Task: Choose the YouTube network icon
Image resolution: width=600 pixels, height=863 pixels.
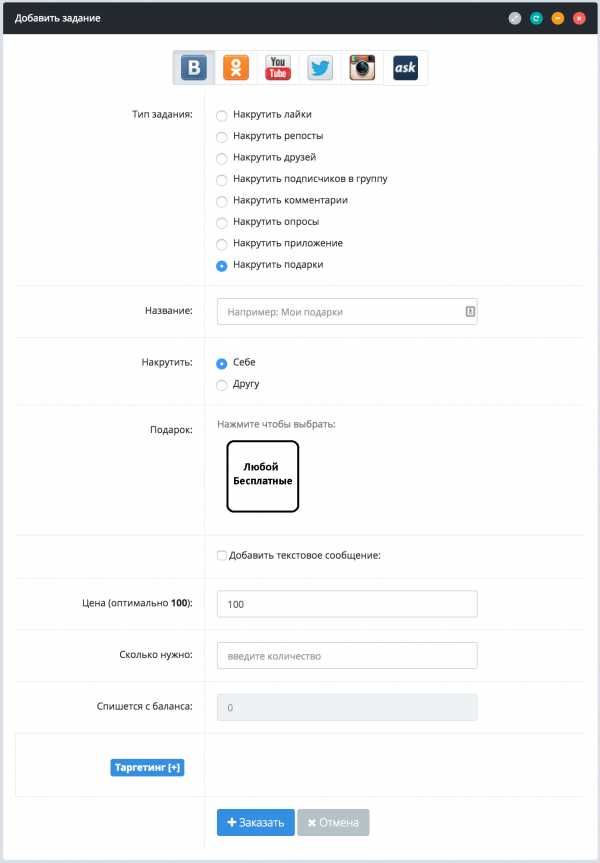Action: 278,68
